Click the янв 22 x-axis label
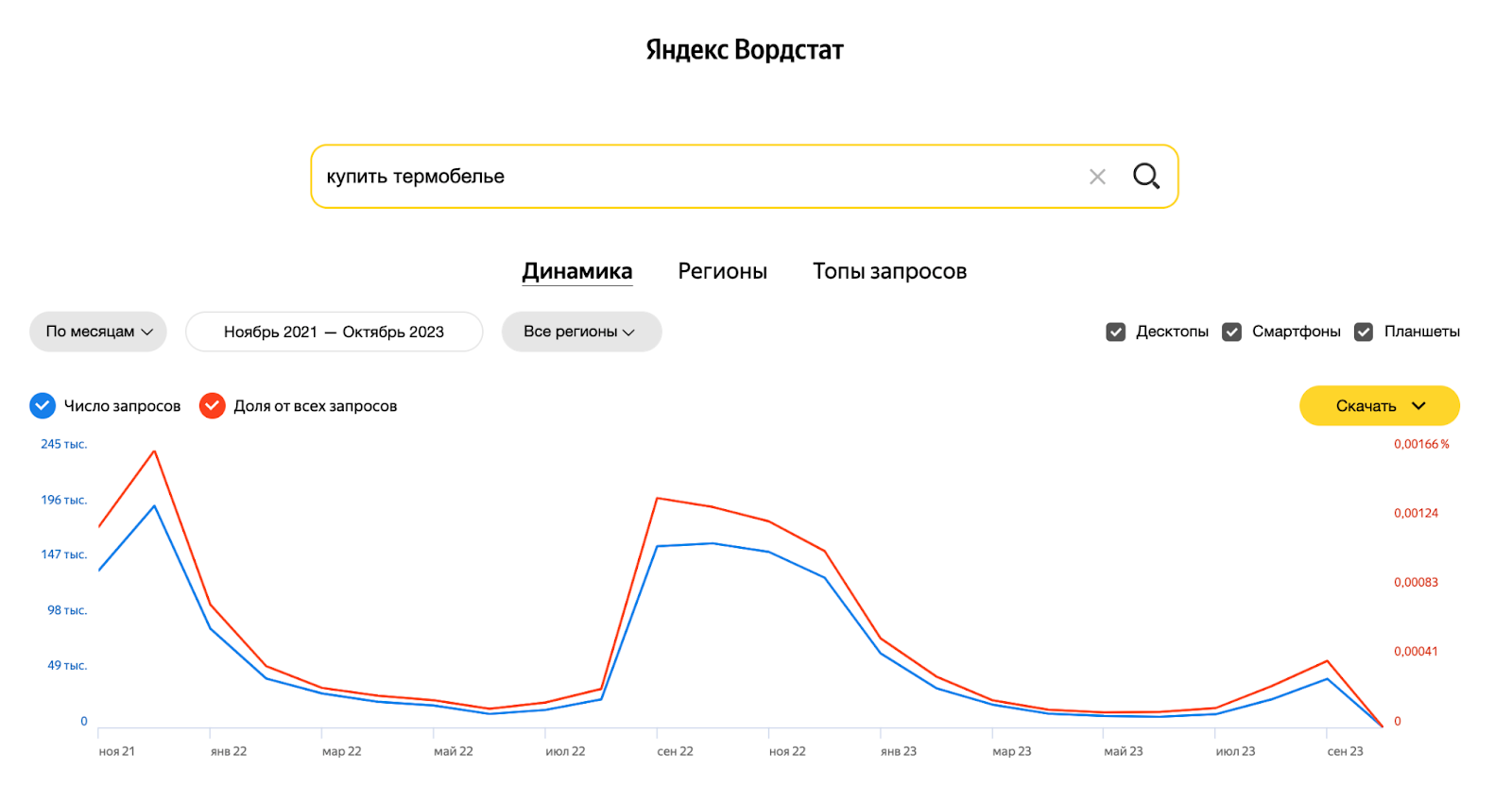Screen dimensions: 1512x785 (x=229, y=751)
